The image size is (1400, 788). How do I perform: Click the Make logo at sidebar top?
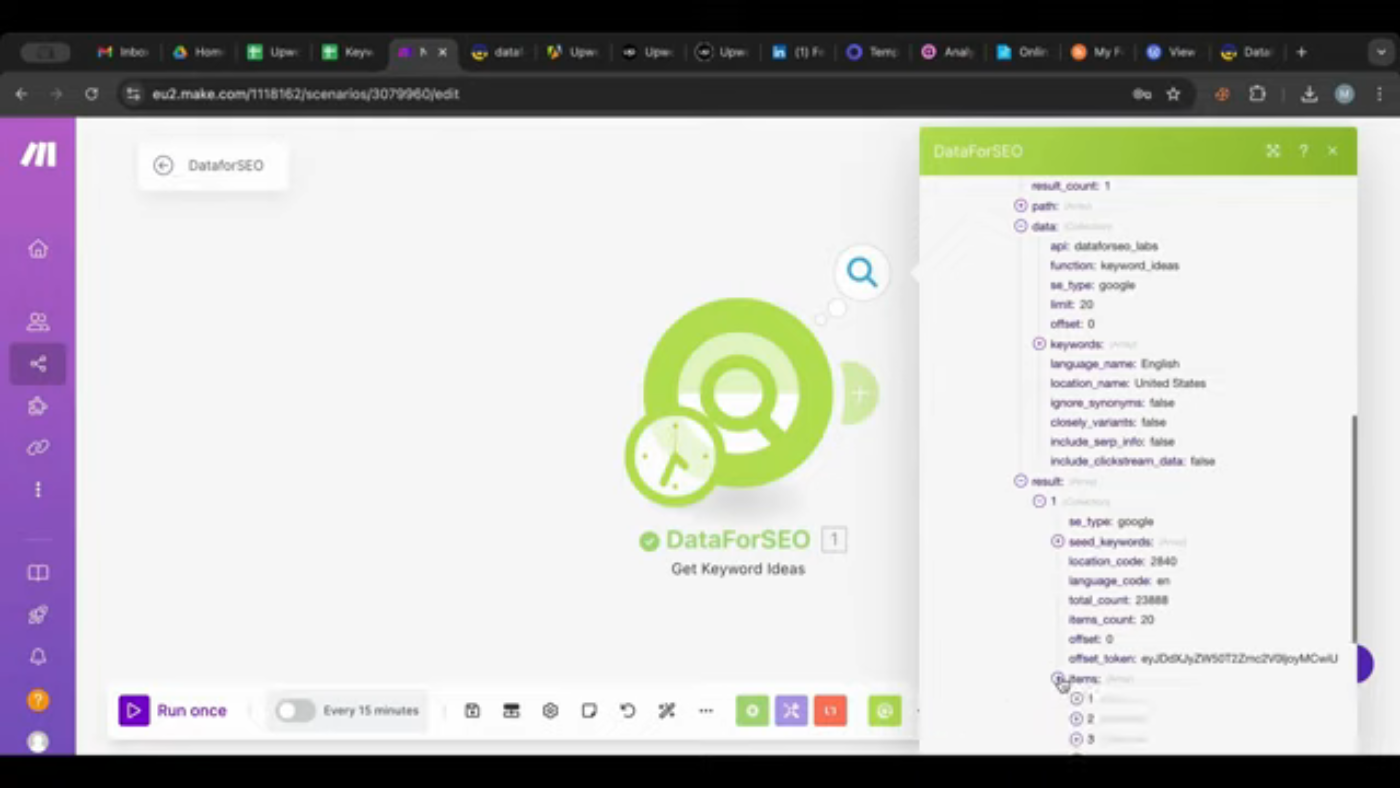click(38, 154)
